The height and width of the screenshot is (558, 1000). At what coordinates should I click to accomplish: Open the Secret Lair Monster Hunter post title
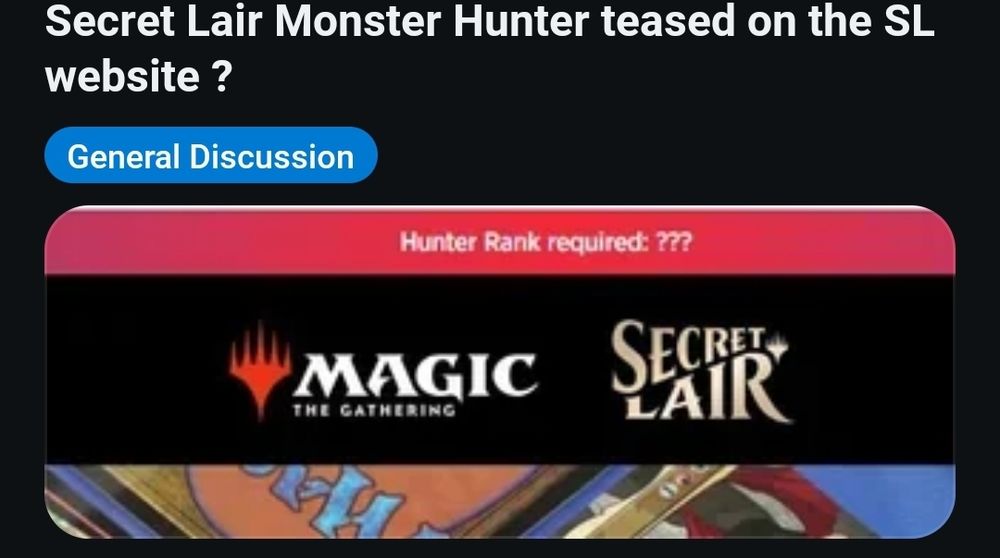pos(490,47)
